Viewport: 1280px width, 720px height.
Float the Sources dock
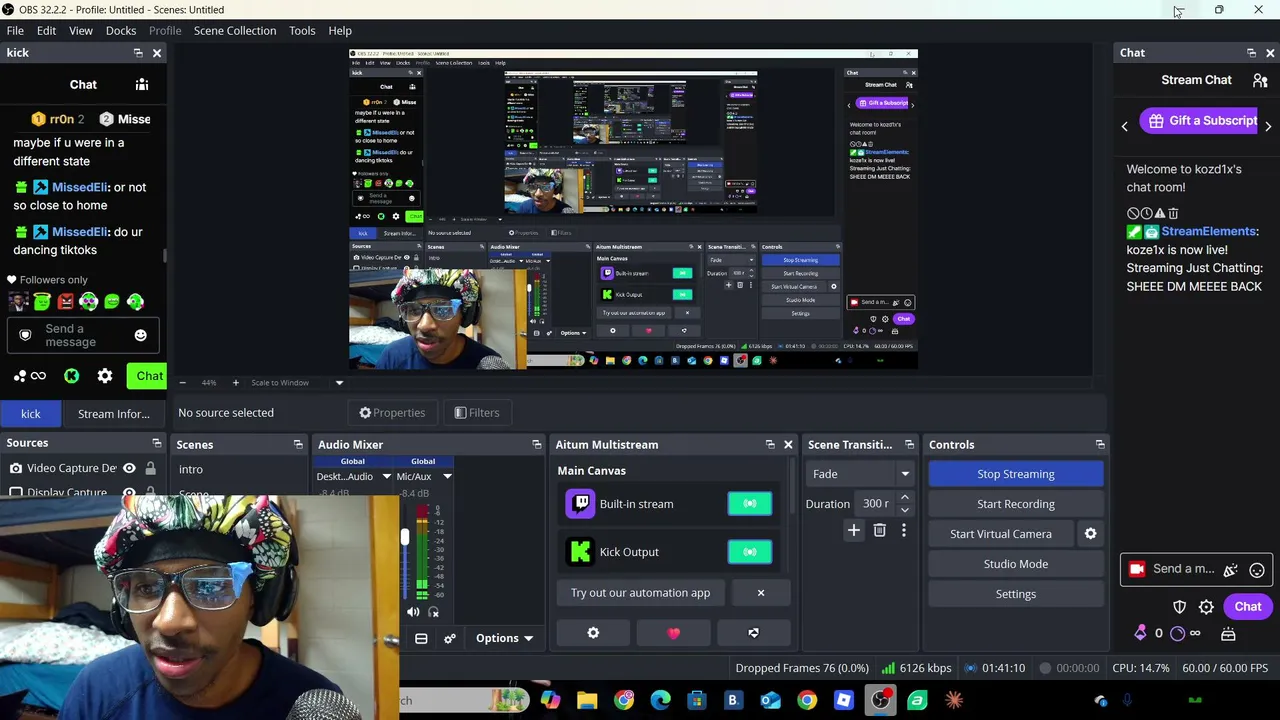(x=156, y=443)
